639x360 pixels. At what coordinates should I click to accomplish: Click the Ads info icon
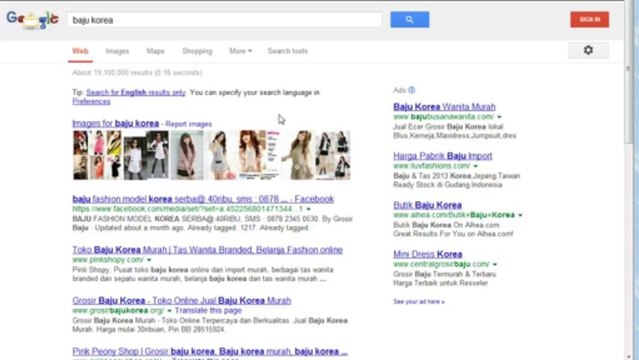(412, 90)
